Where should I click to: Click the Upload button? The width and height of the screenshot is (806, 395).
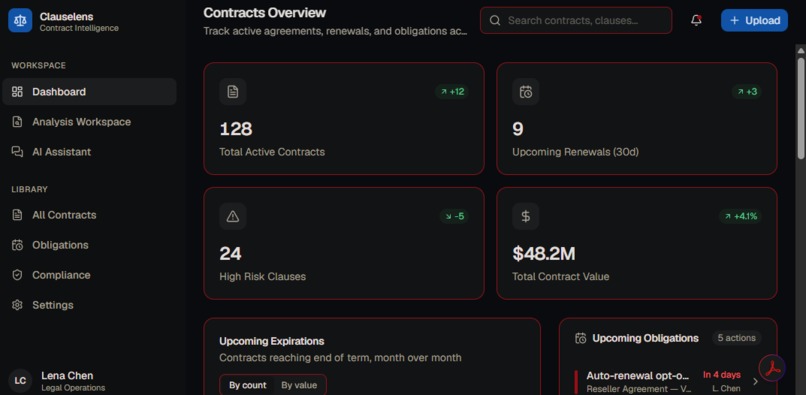754,21
